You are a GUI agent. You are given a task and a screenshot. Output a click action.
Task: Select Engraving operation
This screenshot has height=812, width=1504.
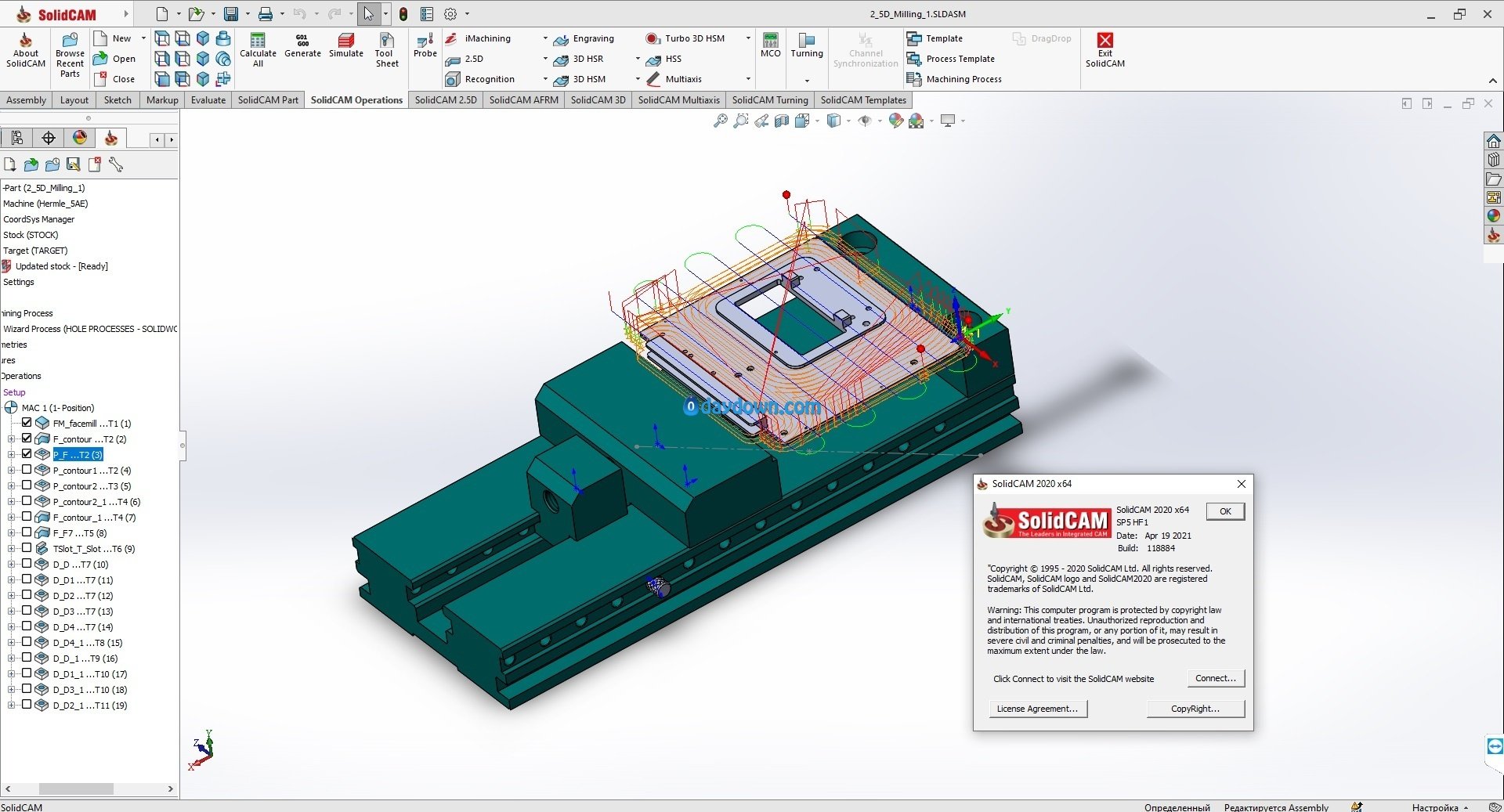click(584, 38)
